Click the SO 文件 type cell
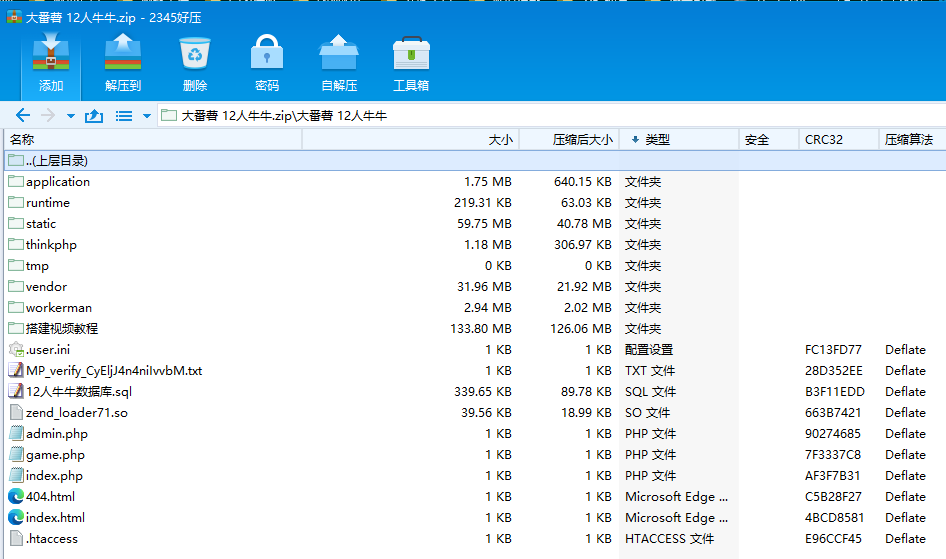Viewport: 946px width, 559px height. (647, 413)
